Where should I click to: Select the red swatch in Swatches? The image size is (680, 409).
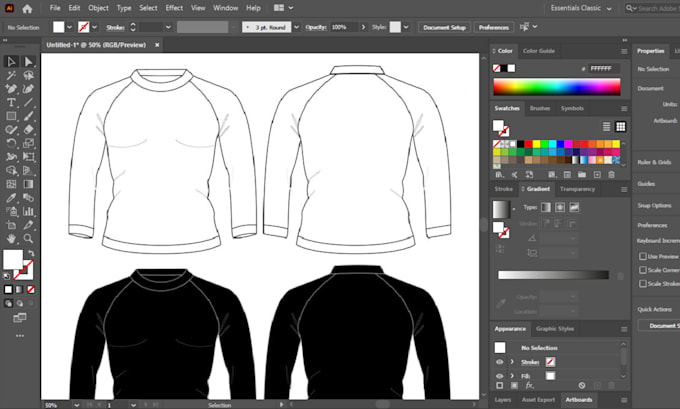coord(528,144)
